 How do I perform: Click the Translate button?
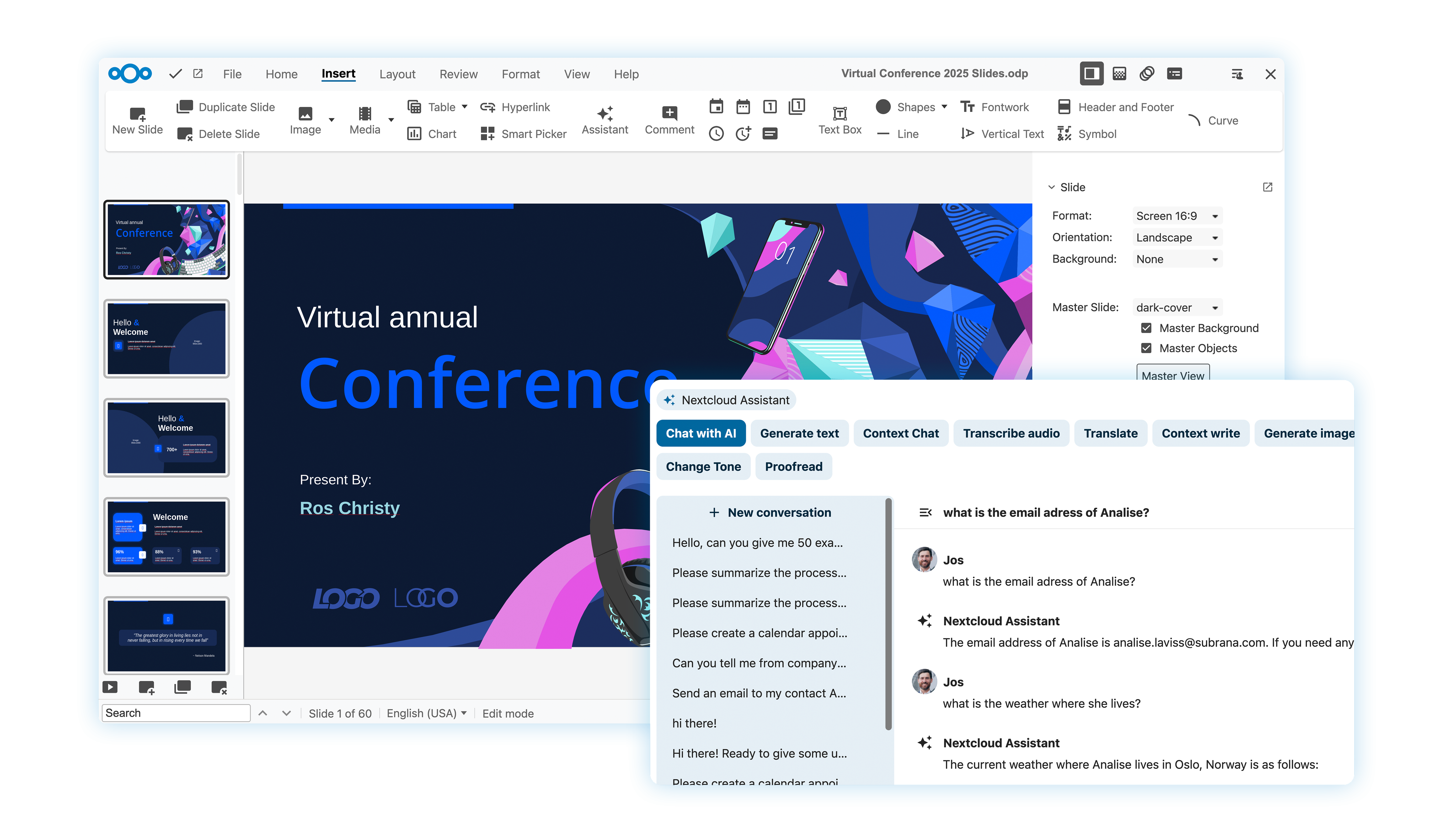click(x=1110, y=434)
